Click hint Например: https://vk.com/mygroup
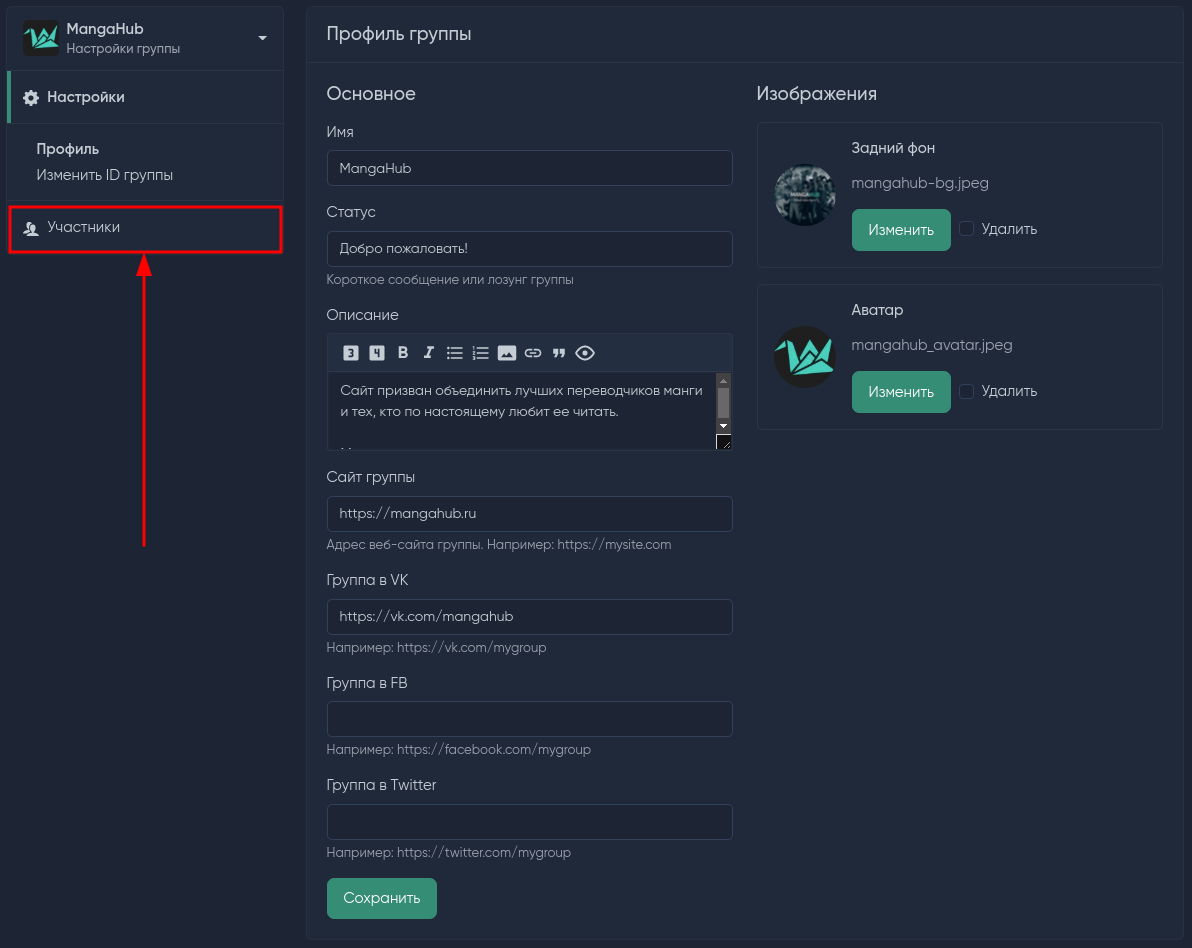The width and height of the screenshot is (1192, 948). pos(436,648)
